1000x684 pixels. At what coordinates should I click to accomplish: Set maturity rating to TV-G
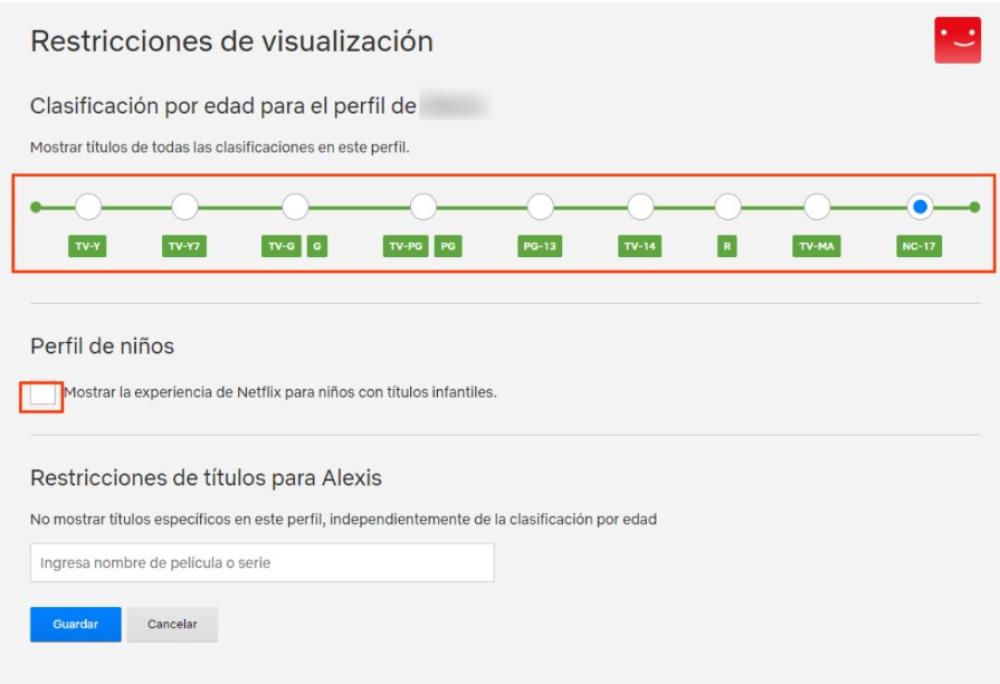pyautogui.click(x=295, y=207)
